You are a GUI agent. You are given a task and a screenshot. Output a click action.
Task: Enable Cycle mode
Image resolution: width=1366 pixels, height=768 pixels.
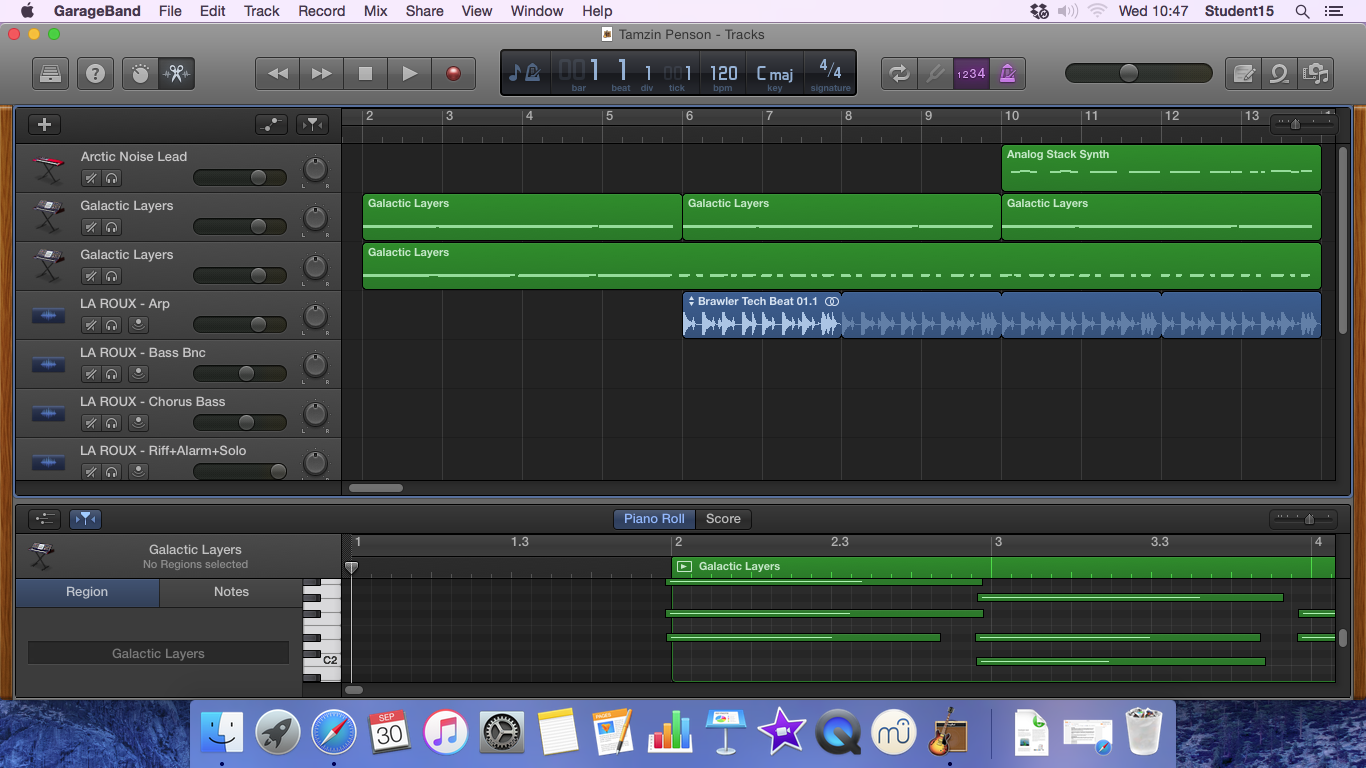[x=898, y=72]
